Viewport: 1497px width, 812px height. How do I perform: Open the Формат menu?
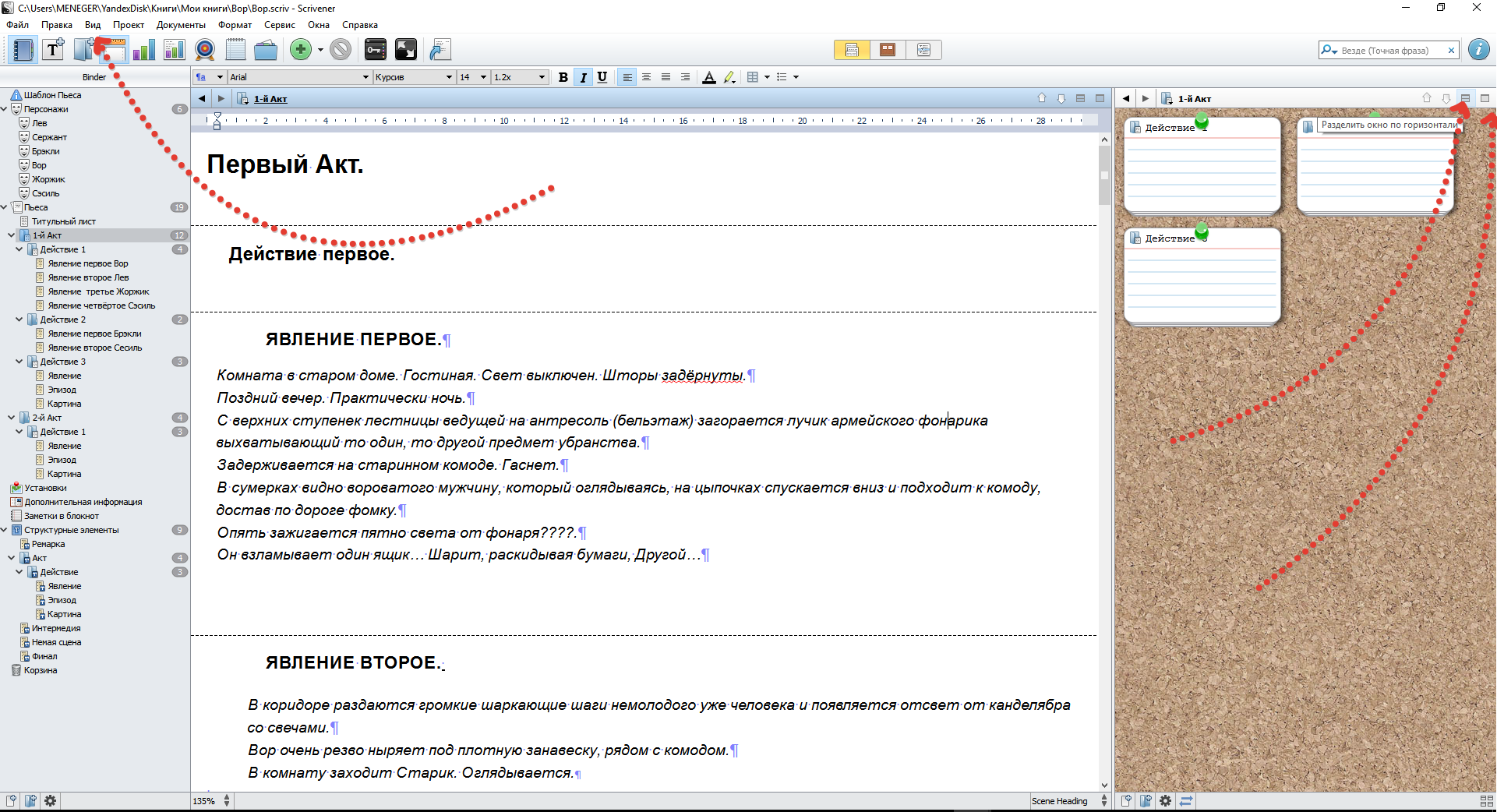point(235,25)
